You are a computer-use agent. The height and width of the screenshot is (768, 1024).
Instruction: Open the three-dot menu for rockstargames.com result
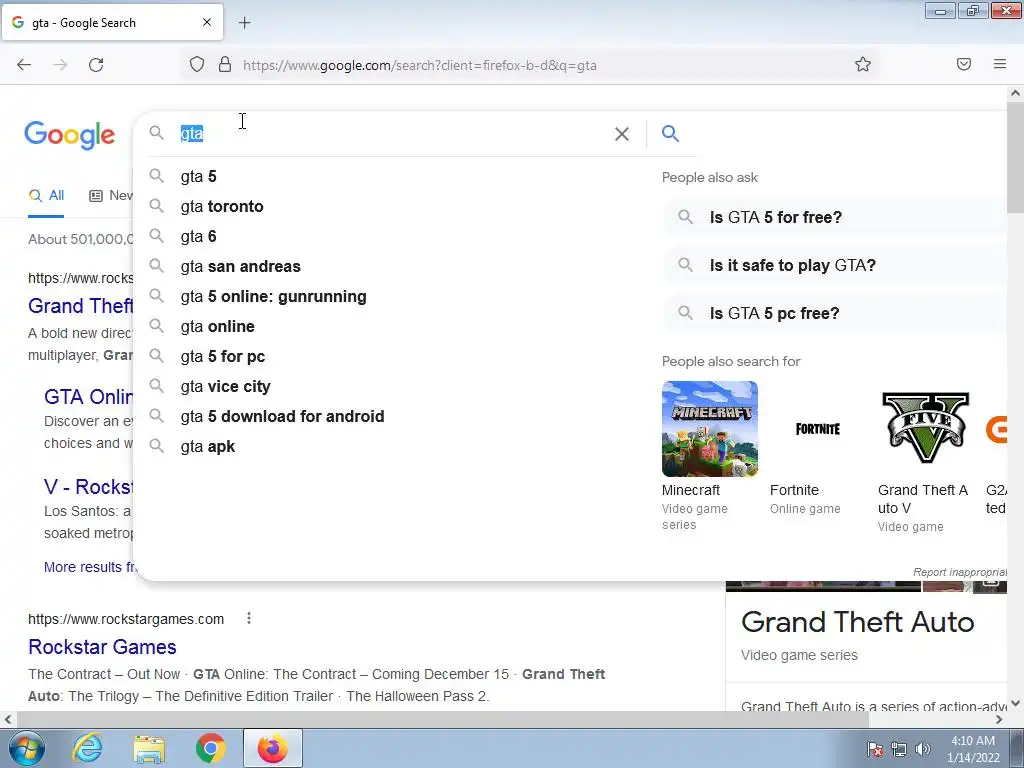click(x=249, y=618)
